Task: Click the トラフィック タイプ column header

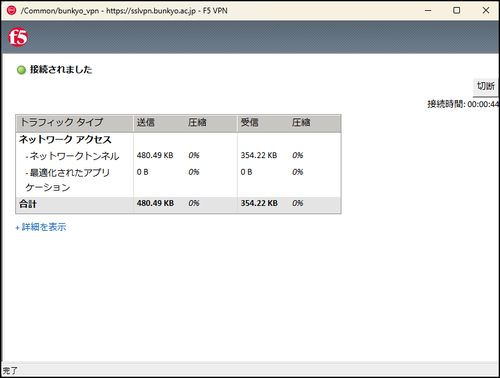Action: [x=62, y=122]
